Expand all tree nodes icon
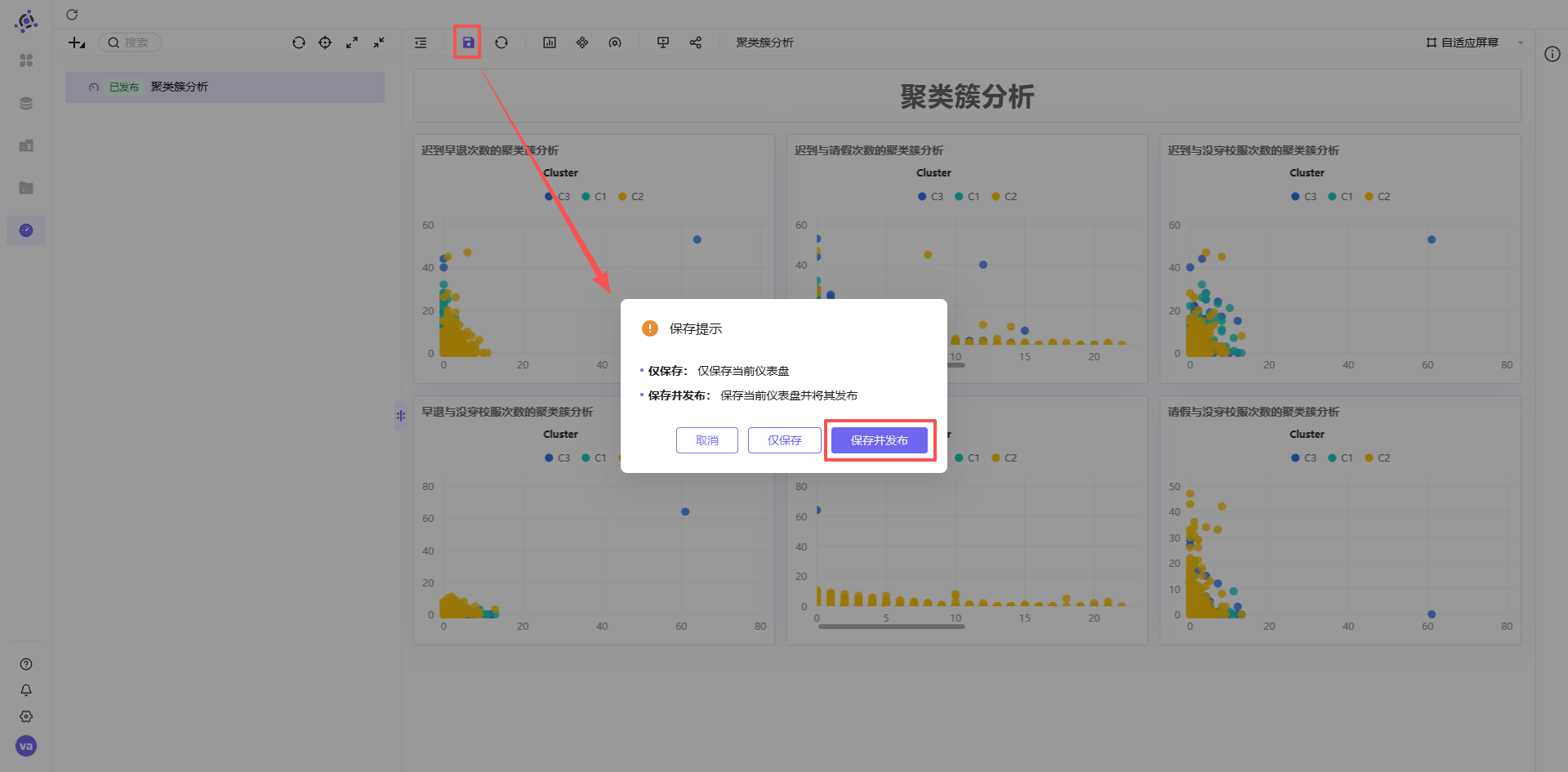1568x772 pixels. [x=352, y=42]
